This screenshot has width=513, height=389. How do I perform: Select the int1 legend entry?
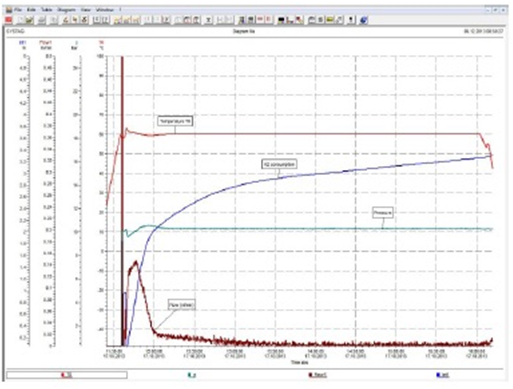pyautogui.click(x=442, y=375)
